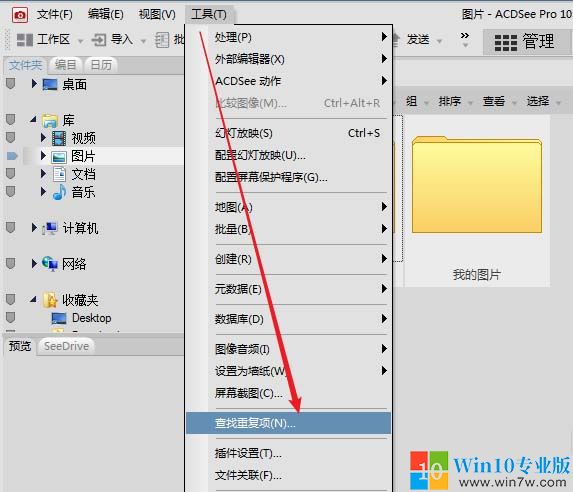This screenshot has height=492, width=573.
Task: Toggle Easy-Select marker beside 图片
Action: pyautogui.click(x=12, y=156)
